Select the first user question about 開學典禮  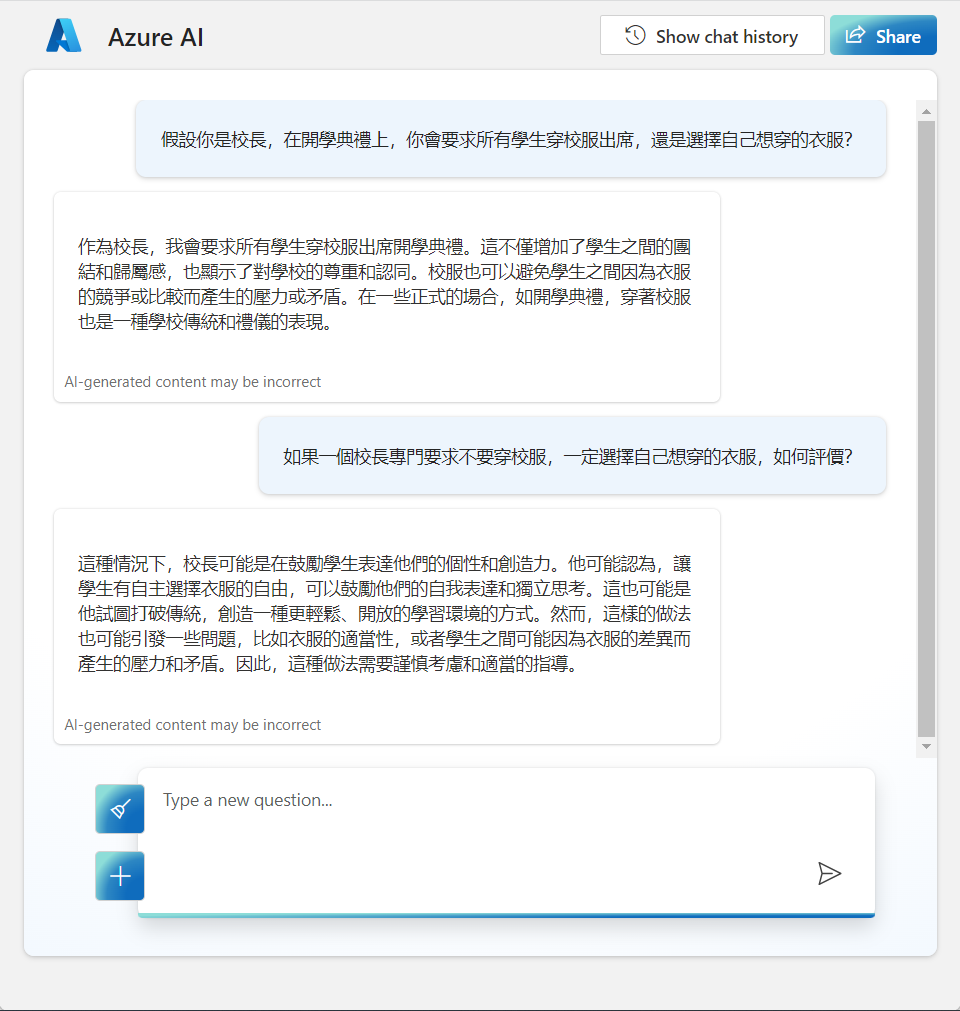(x=507, y=140)
